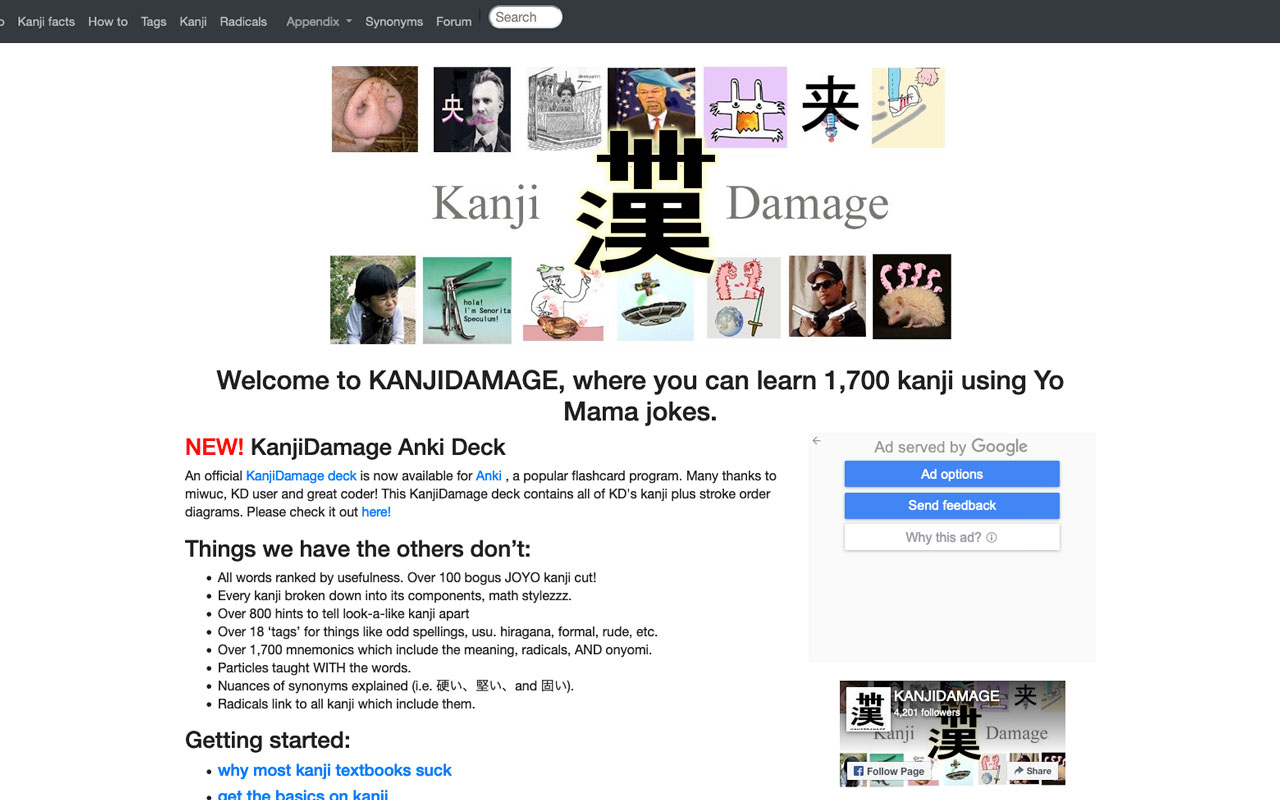Image resolution: width=1280 pixels, height=800 pixels.
Task: Click the pig snout header image
Action: [x=374, y=108]
